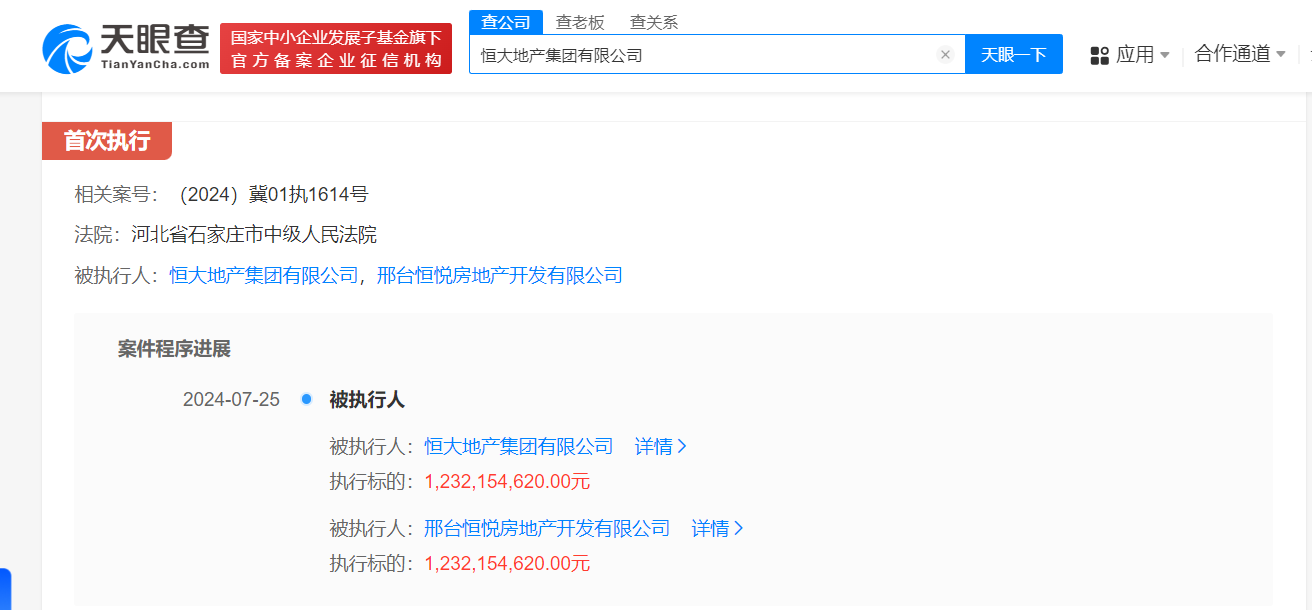Click the 执行标的 amount 1,232,154,620.00元
The height and width of the screenshot is (610, 1312).
pyautogui.click(x=507, y=481)
